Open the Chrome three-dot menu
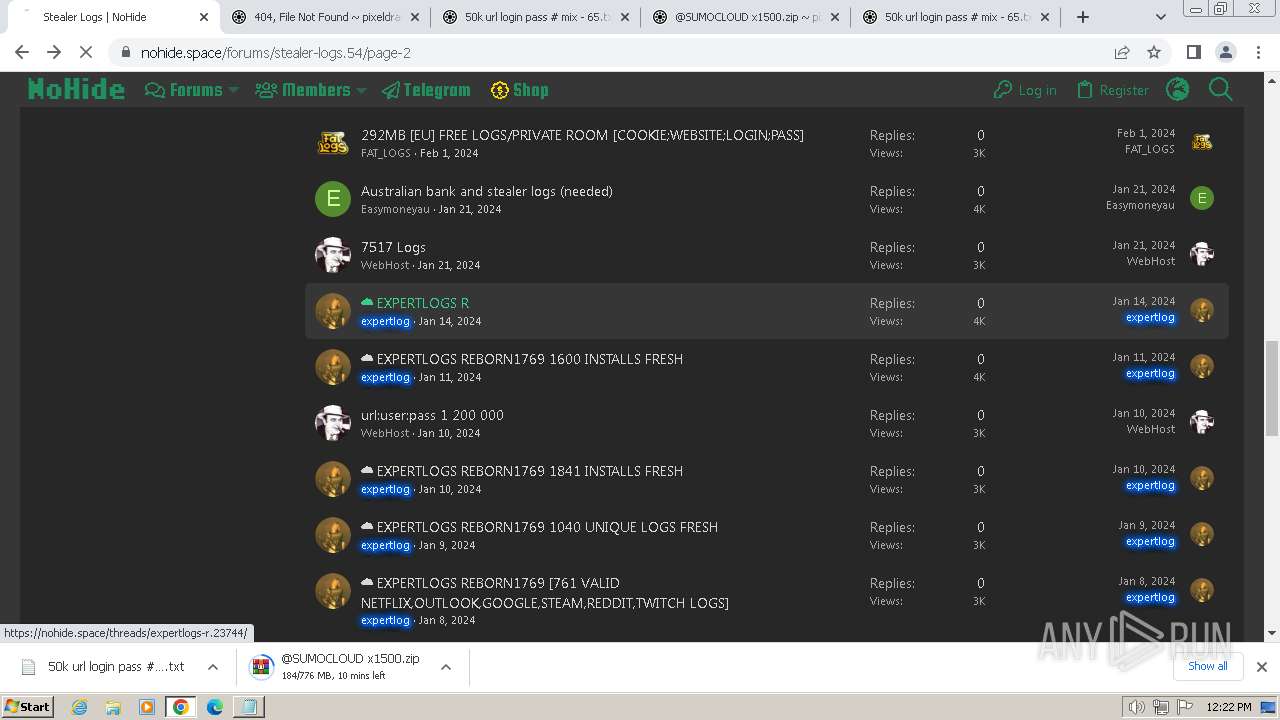Screen dimensions: 1280x720 (x=1257, y=52)
